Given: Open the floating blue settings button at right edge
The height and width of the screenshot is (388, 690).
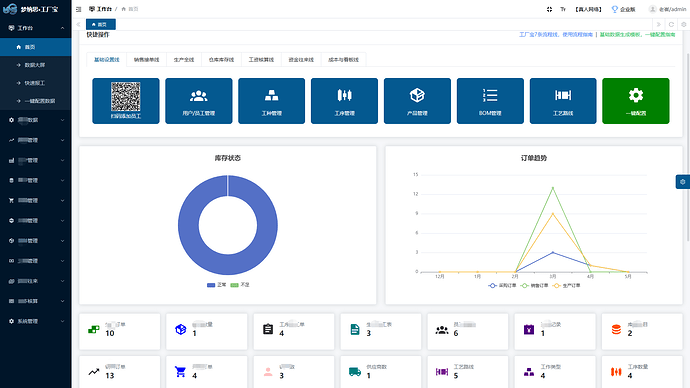Looking at the screenshot, I should (x=683, y=182).
